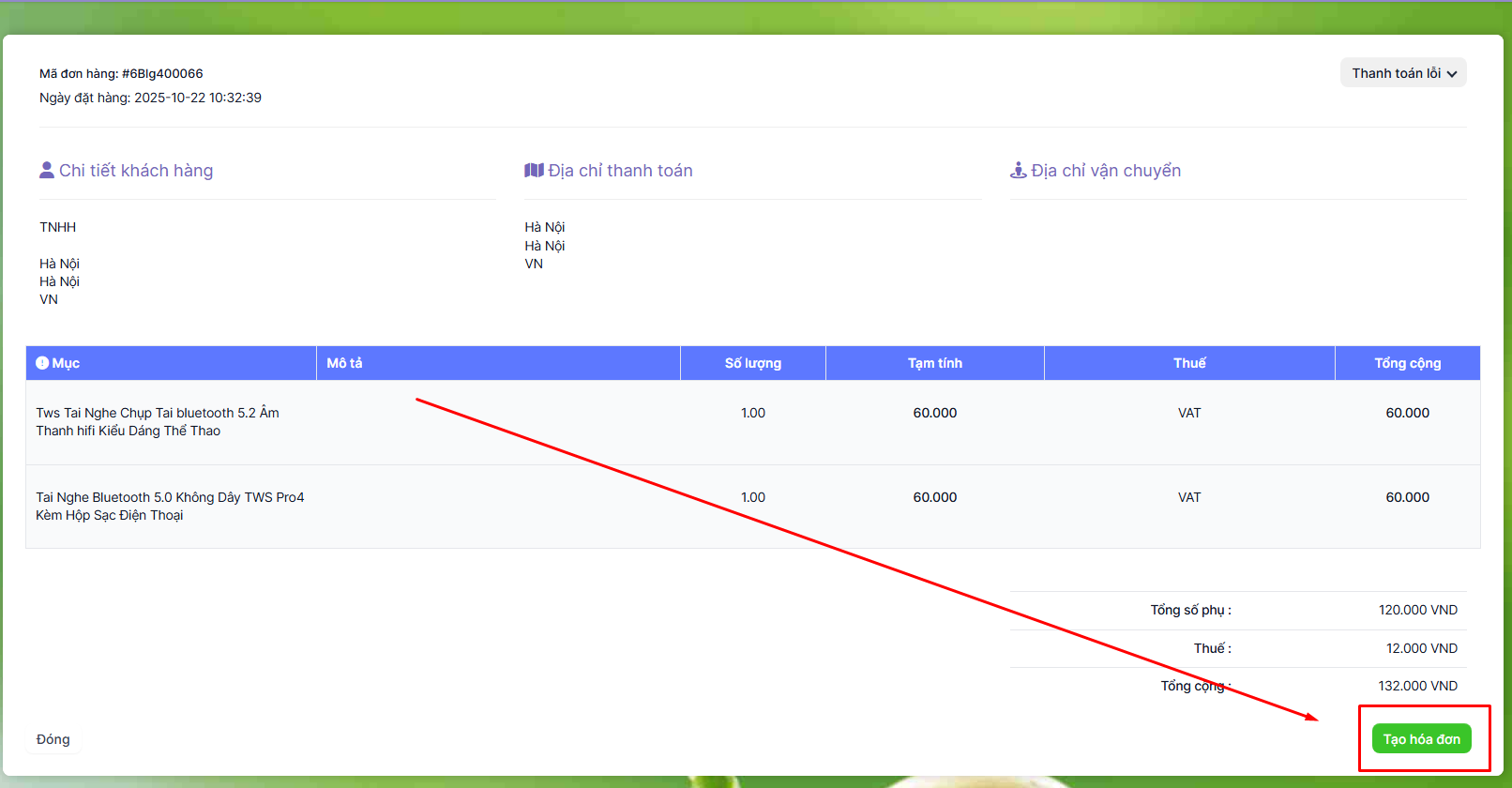Select the Tổng cộng table column header

coord(1407,363)
